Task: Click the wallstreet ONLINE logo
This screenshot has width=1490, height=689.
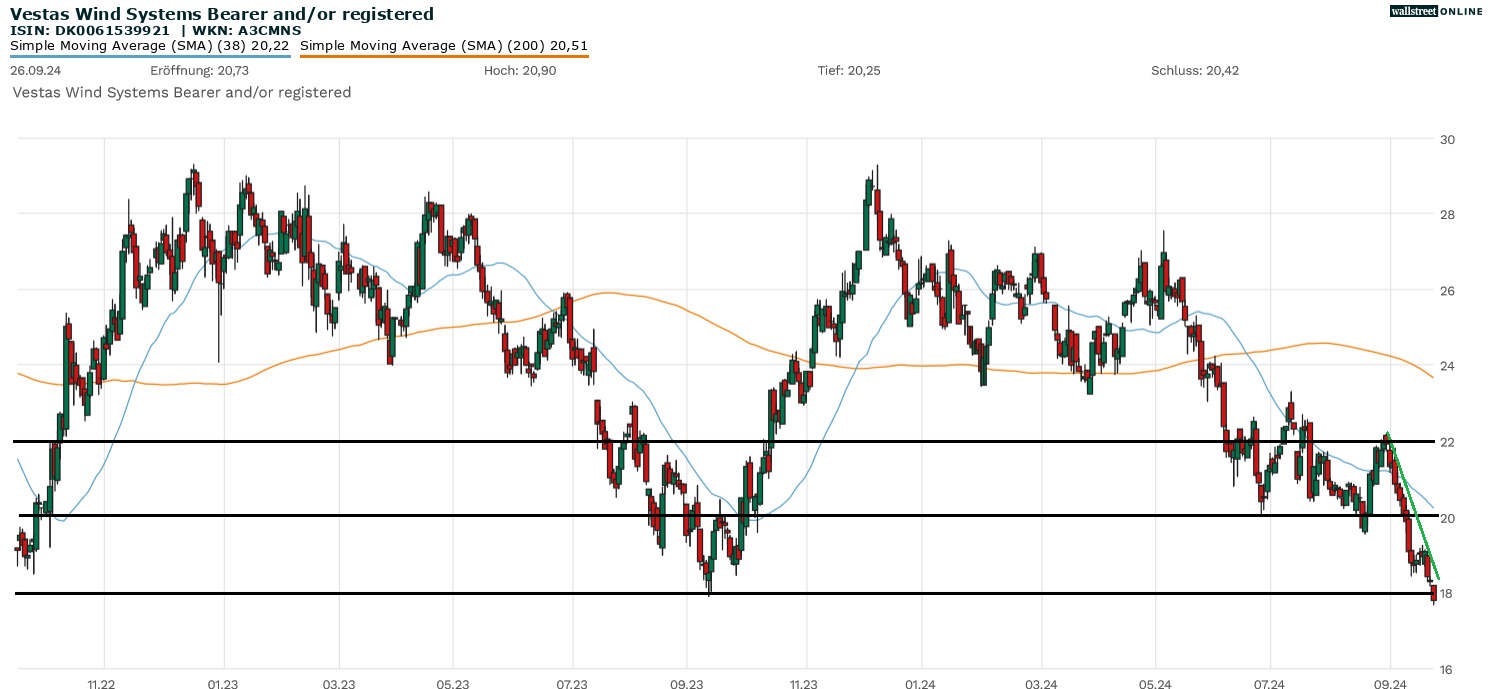Action: tap(1437, 11)
